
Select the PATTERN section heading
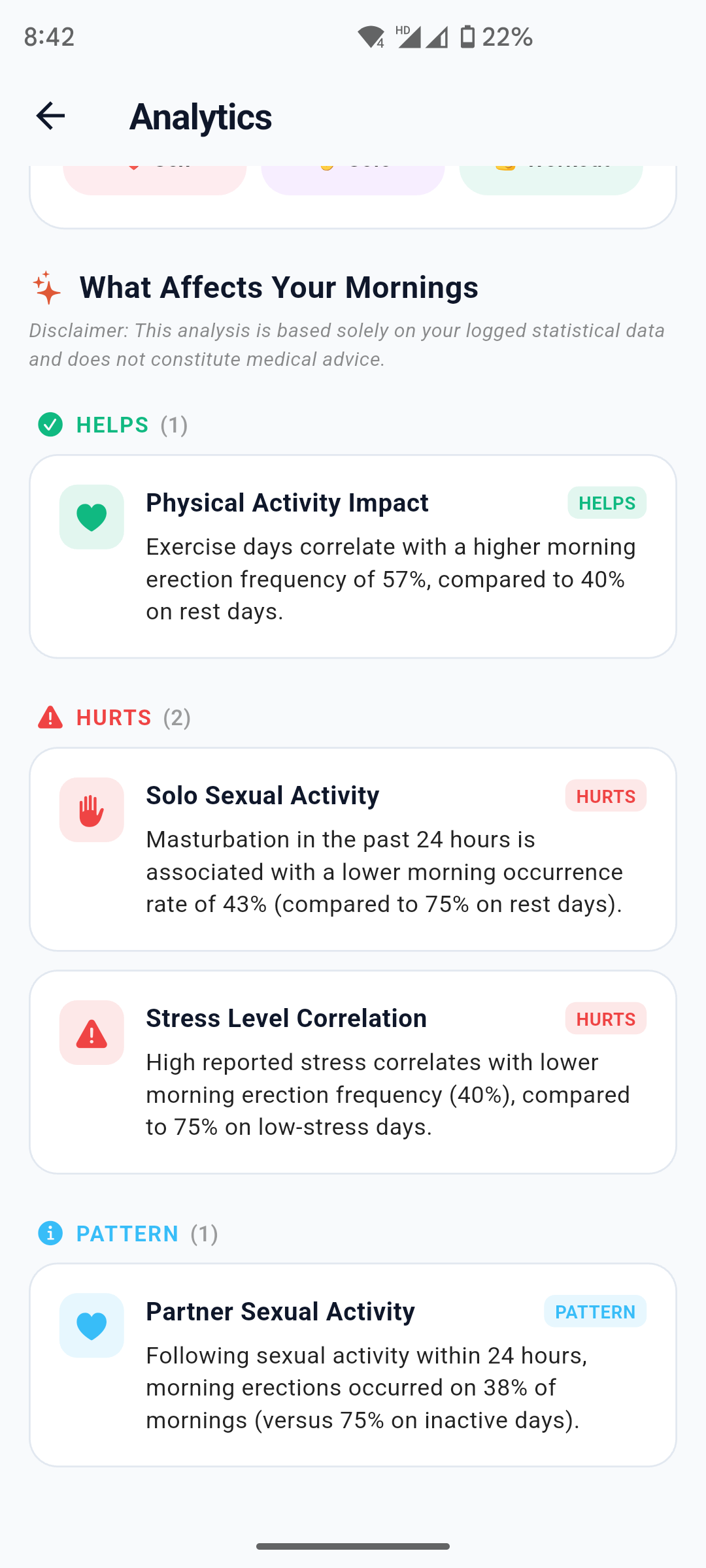point(127,1233)
